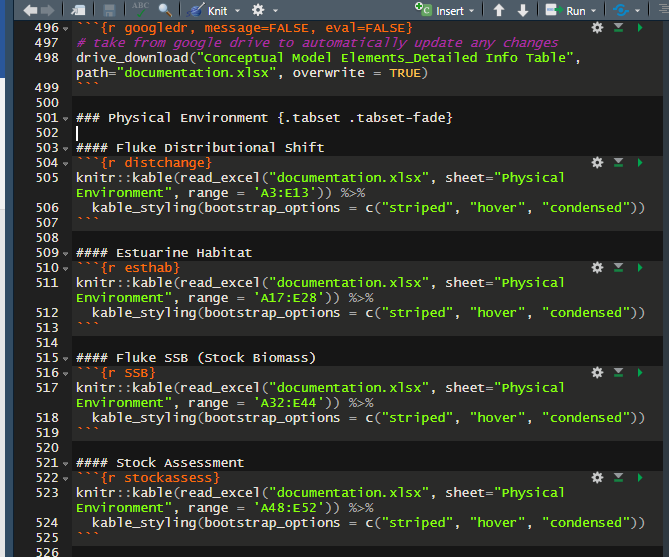669x557 pixels.
Task: Click on '#### Fluke Distributional Shift' heading text
Action: click(x=200, y=148)
